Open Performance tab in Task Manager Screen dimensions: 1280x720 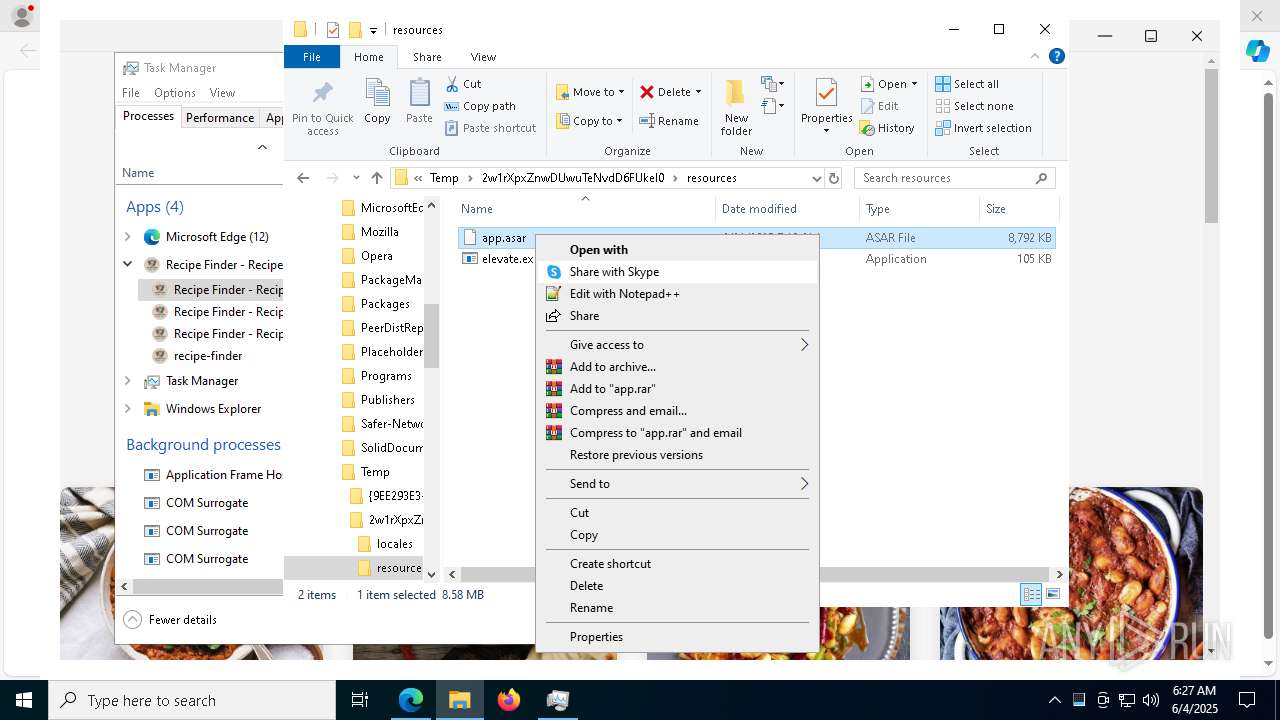coord(220,117)
